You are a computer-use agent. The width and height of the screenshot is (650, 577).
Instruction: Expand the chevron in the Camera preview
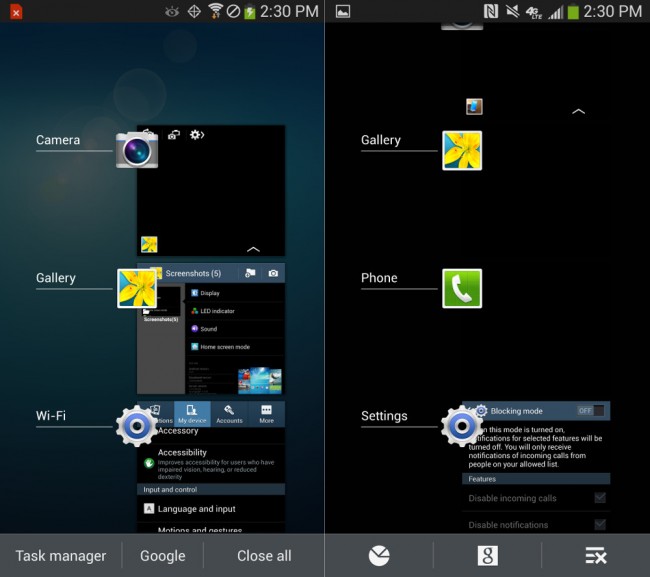click(253, 249)
